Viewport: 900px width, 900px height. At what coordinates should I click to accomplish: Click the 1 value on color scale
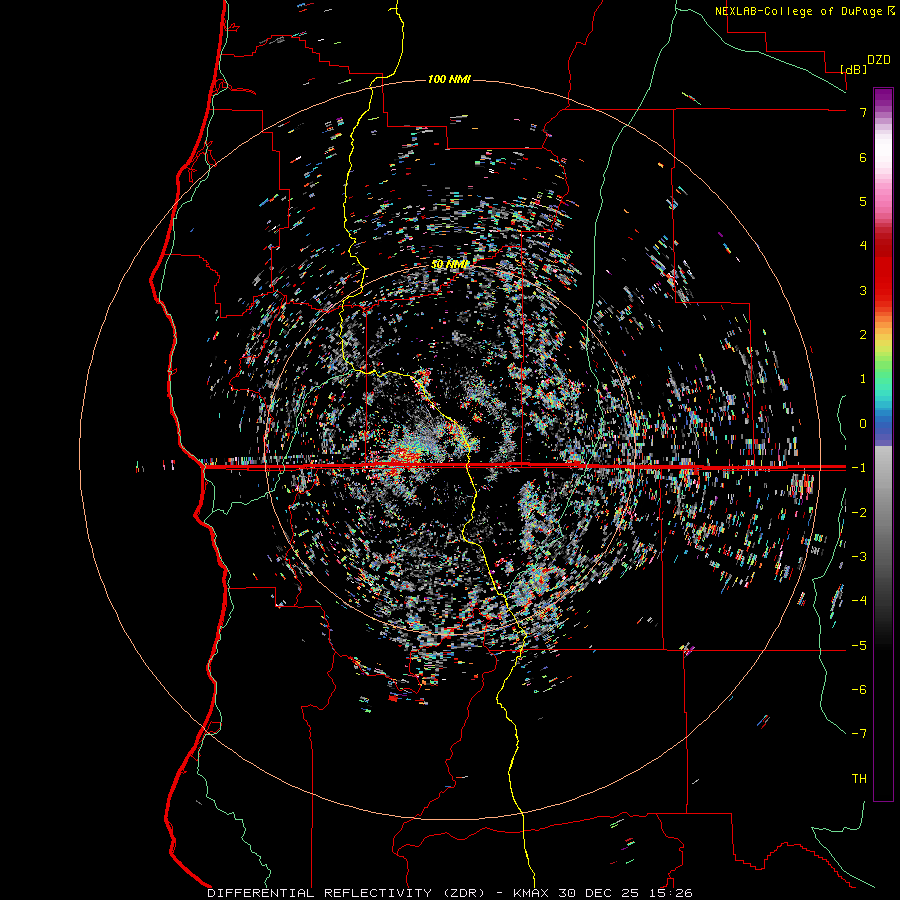point(863,379)
